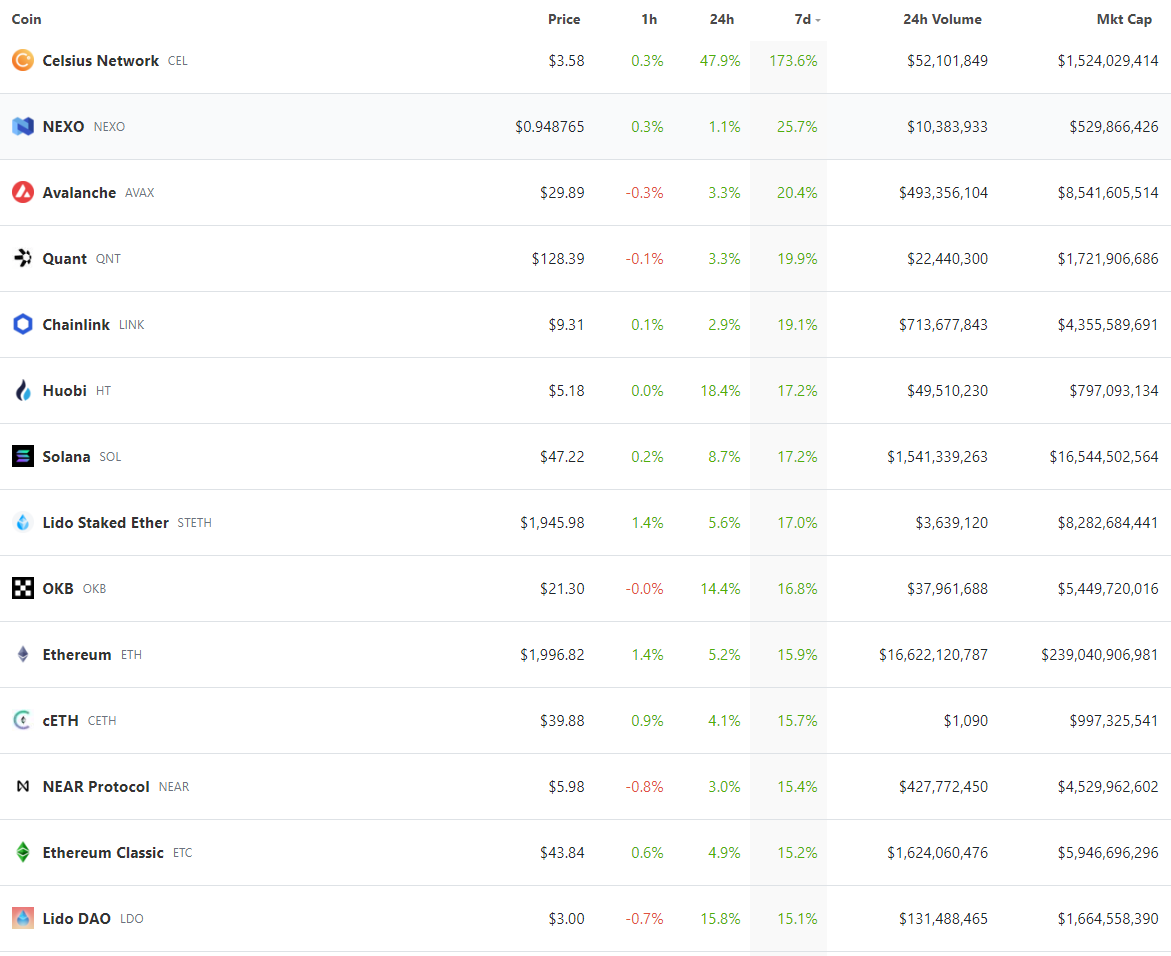Sort by the 24h Volume header
Screen dimensions: 1171x956
pyautogui.click(x=942, y=19)
